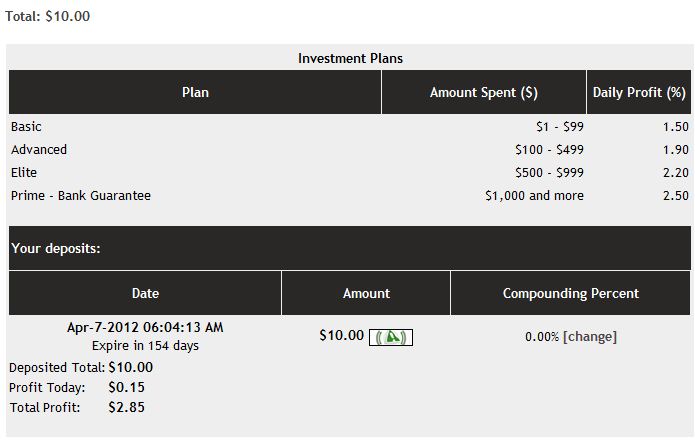Click the Your deposits section header
This screenshot has width=695, height=444.
tap(55, 249)
